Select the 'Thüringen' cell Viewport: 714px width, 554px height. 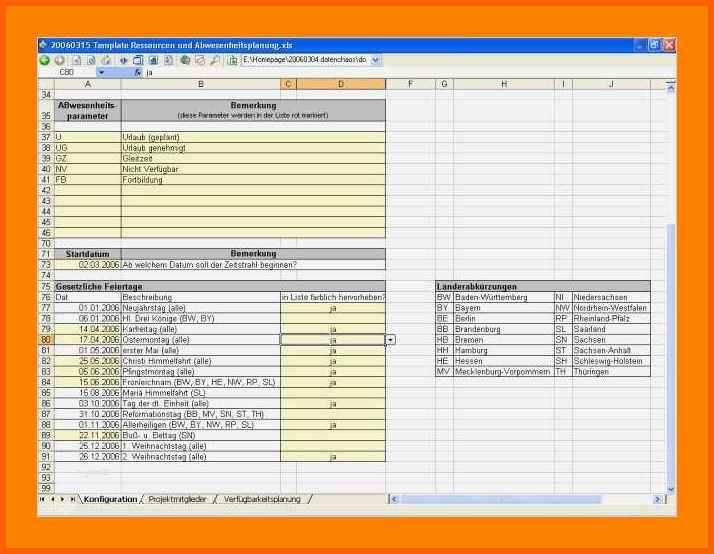[611, 372]
